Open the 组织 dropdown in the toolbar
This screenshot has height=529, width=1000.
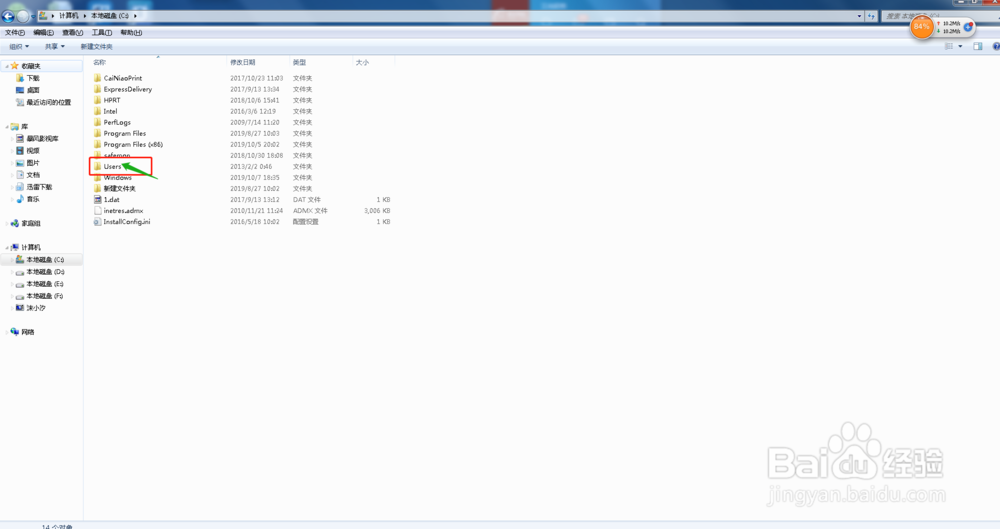point(18,47)
